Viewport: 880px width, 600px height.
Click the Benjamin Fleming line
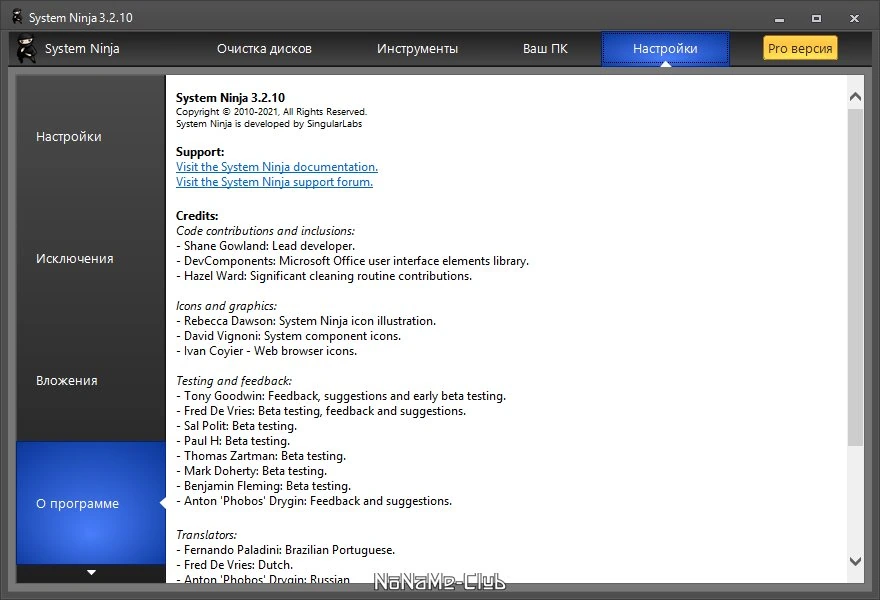263,486
